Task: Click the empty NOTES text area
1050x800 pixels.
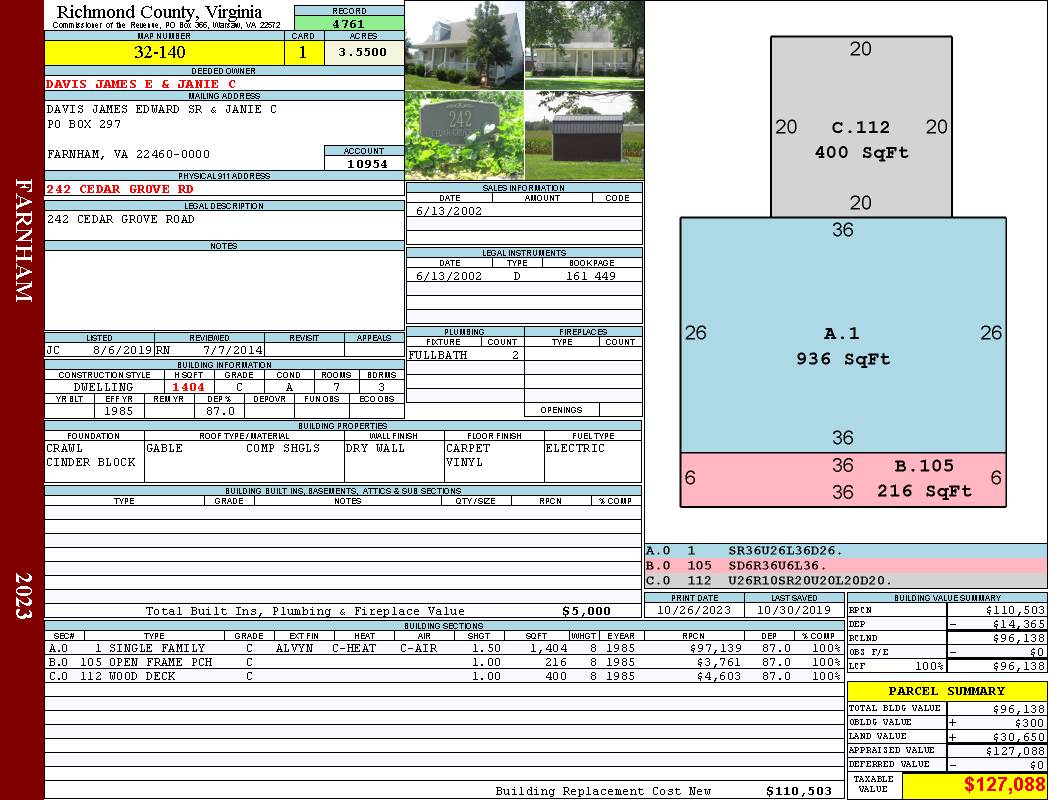Action: pyautogui.click(x=224, y=290)
